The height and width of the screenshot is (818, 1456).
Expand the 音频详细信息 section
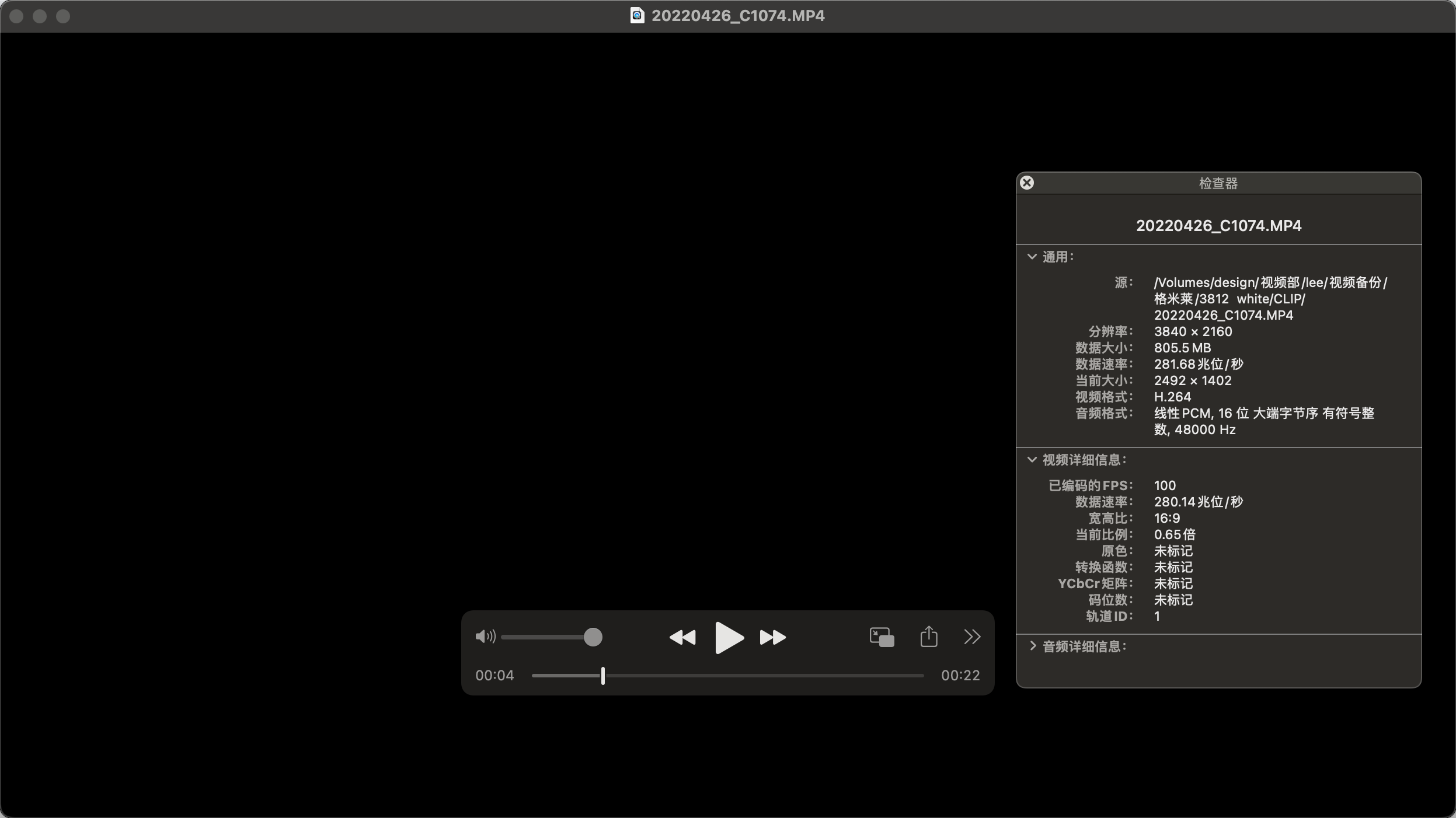[1032, 646]
